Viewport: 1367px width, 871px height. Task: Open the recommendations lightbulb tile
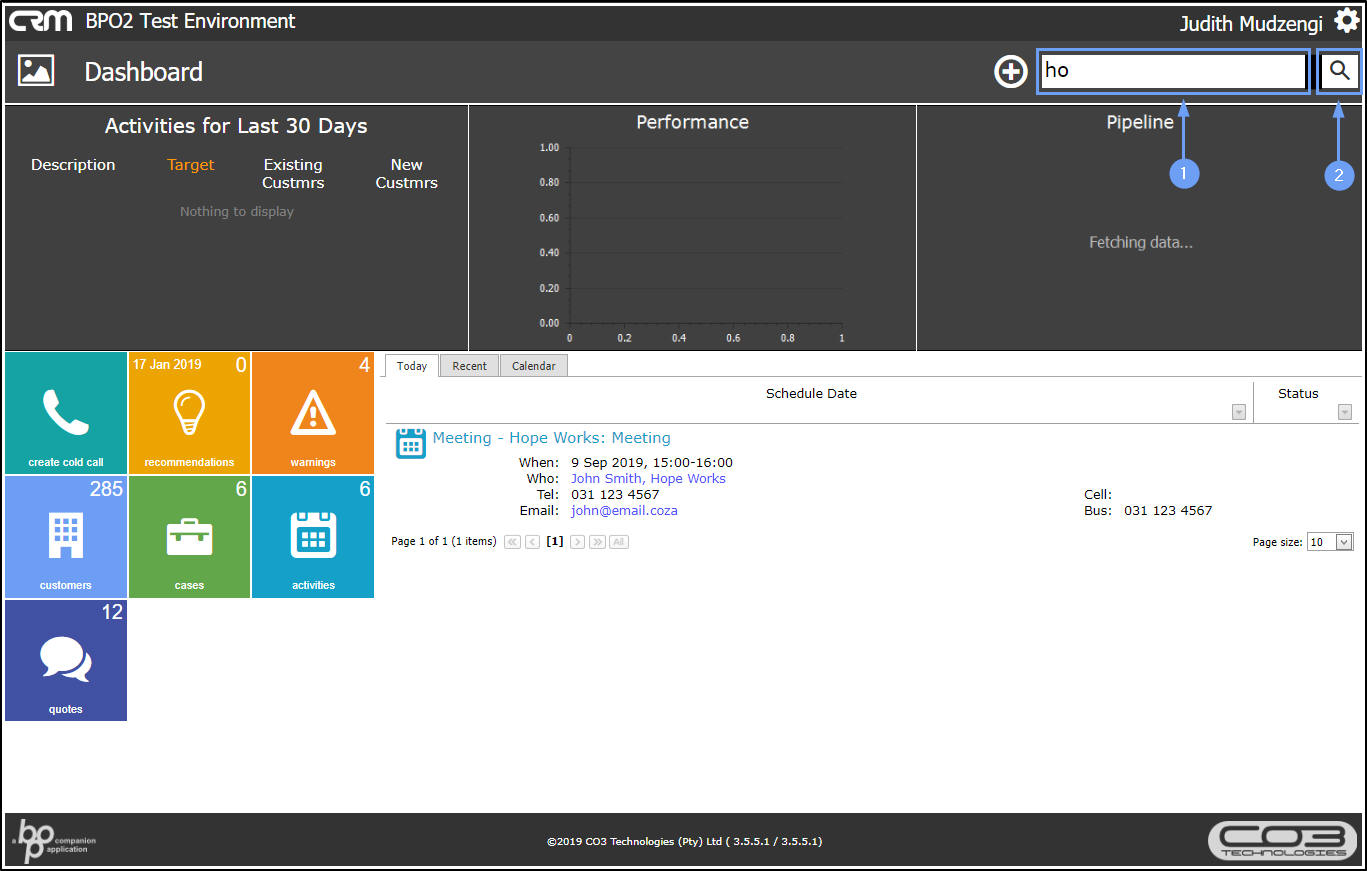pos(190,413)
